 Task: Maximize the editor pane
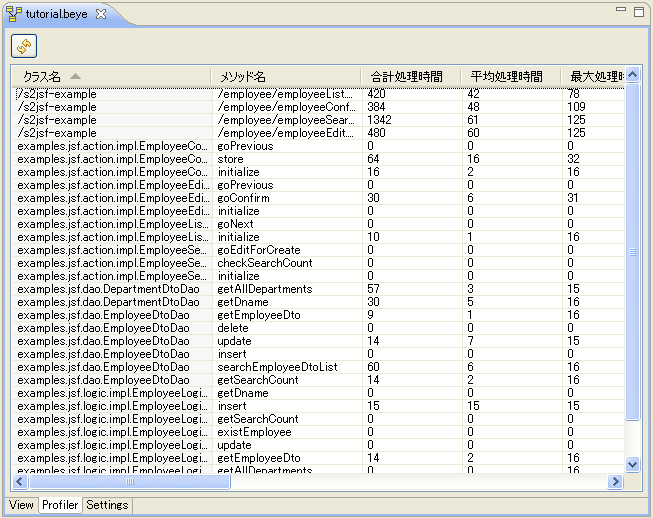(x=639, y=12)
